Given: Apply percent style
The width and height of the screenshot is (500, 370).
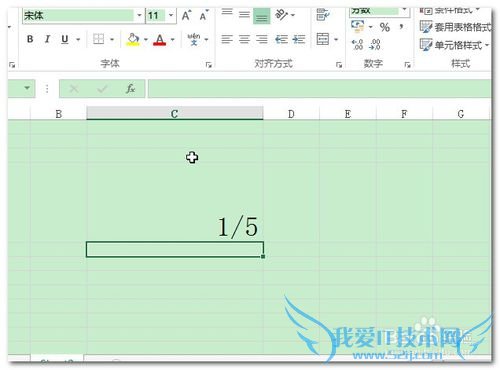Looking at the screenshot, I should click(385, 27).
